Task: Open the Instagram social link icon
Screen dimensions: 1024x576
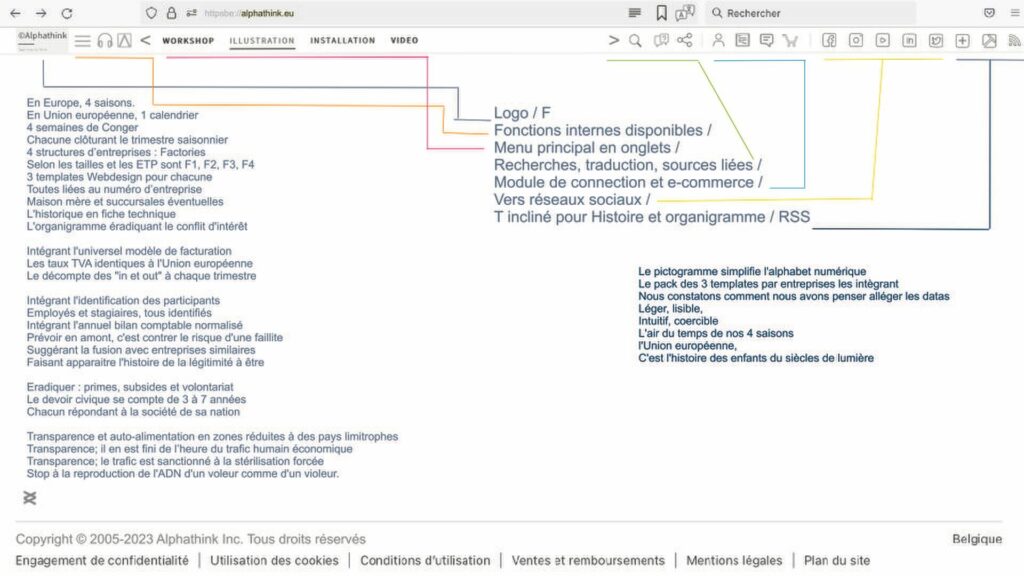Action: click(856, 41)
